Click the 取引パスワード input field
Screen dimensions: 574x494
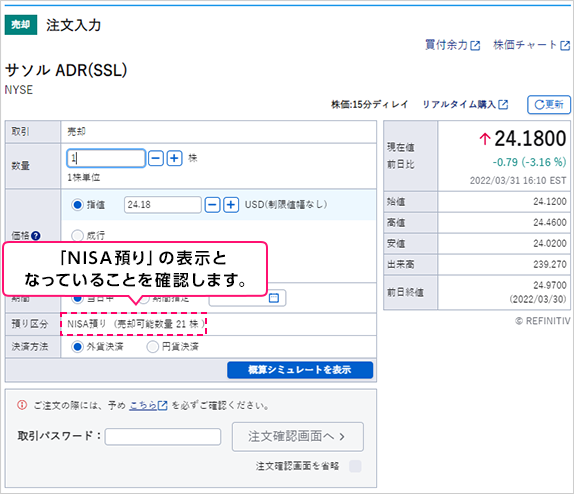163,437
